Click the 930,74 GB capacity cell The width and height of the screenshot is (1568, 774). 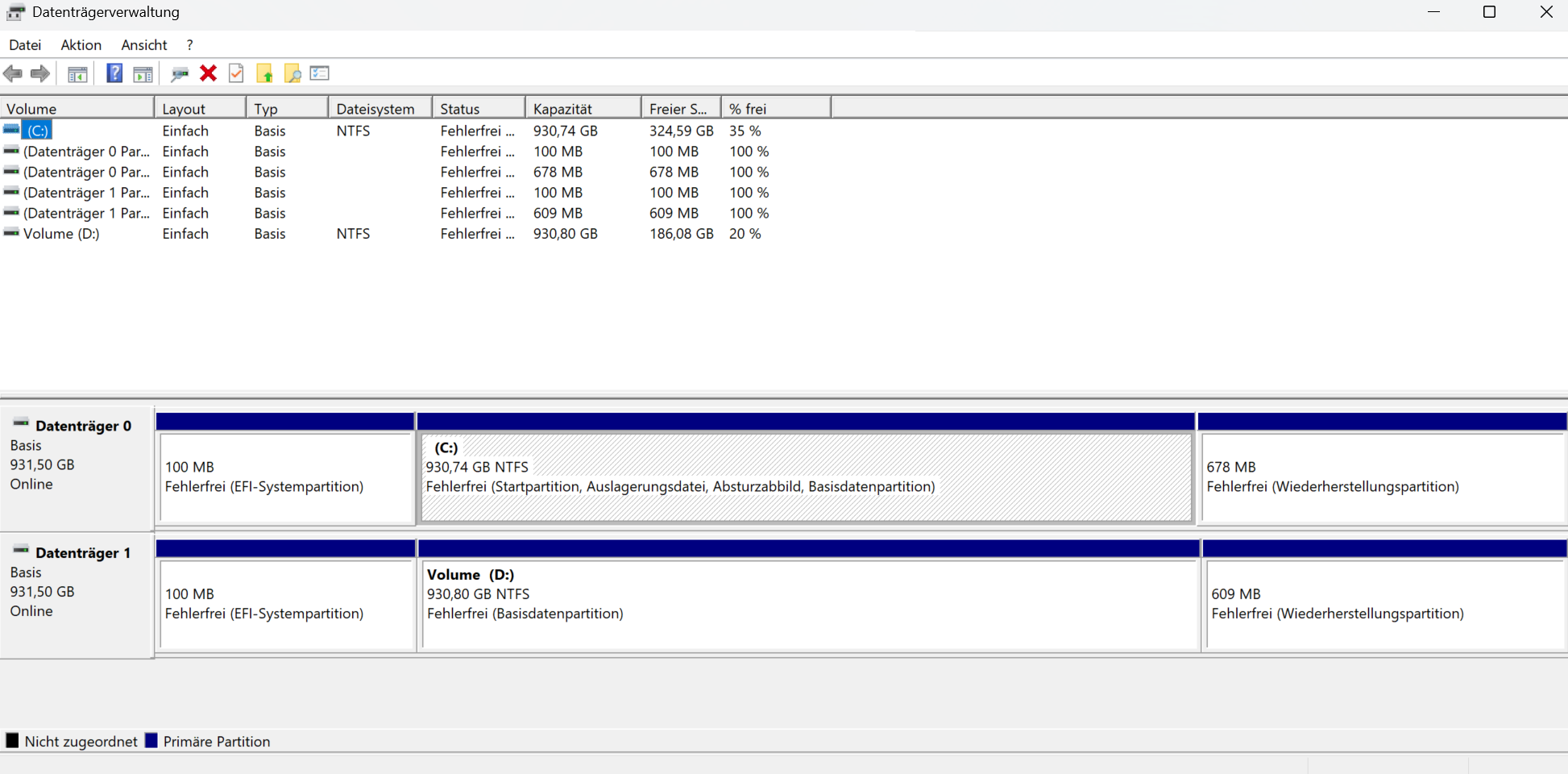point(566,131)
